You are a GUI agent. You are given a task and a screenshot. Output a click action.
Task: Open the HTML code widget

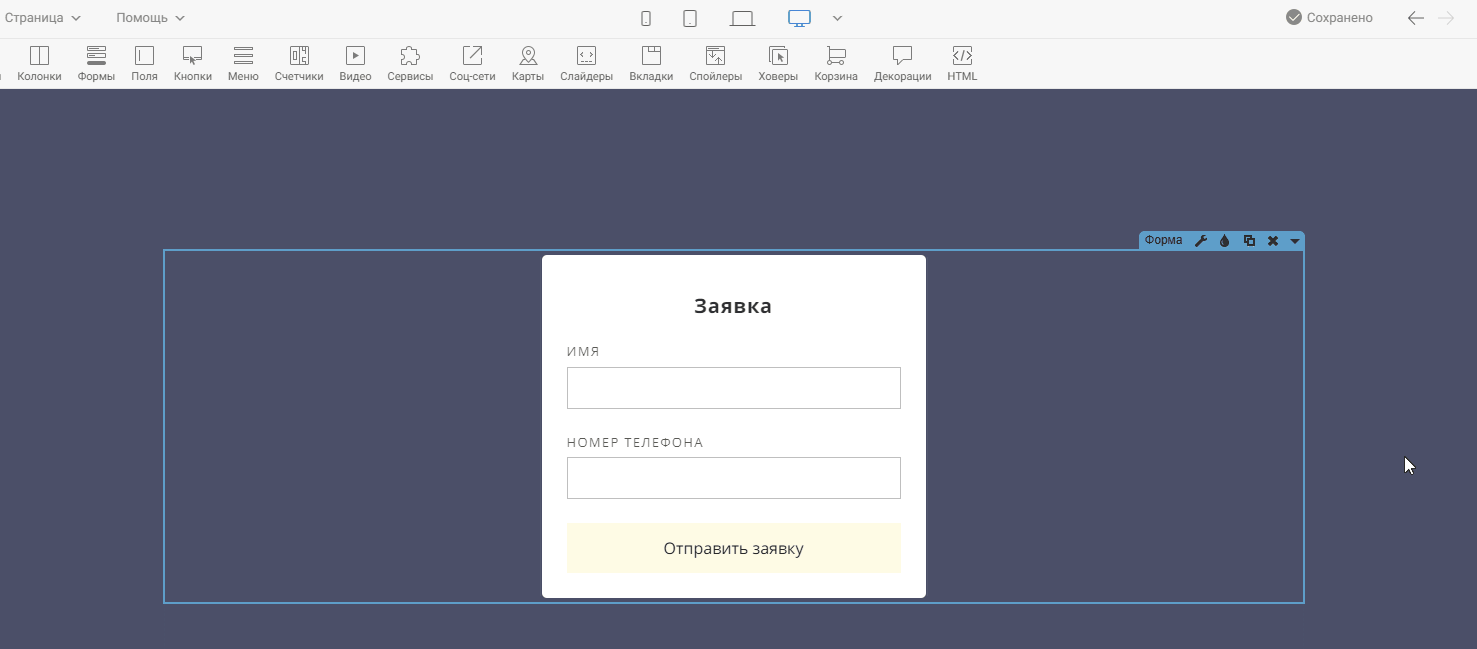tap(962, 64)
